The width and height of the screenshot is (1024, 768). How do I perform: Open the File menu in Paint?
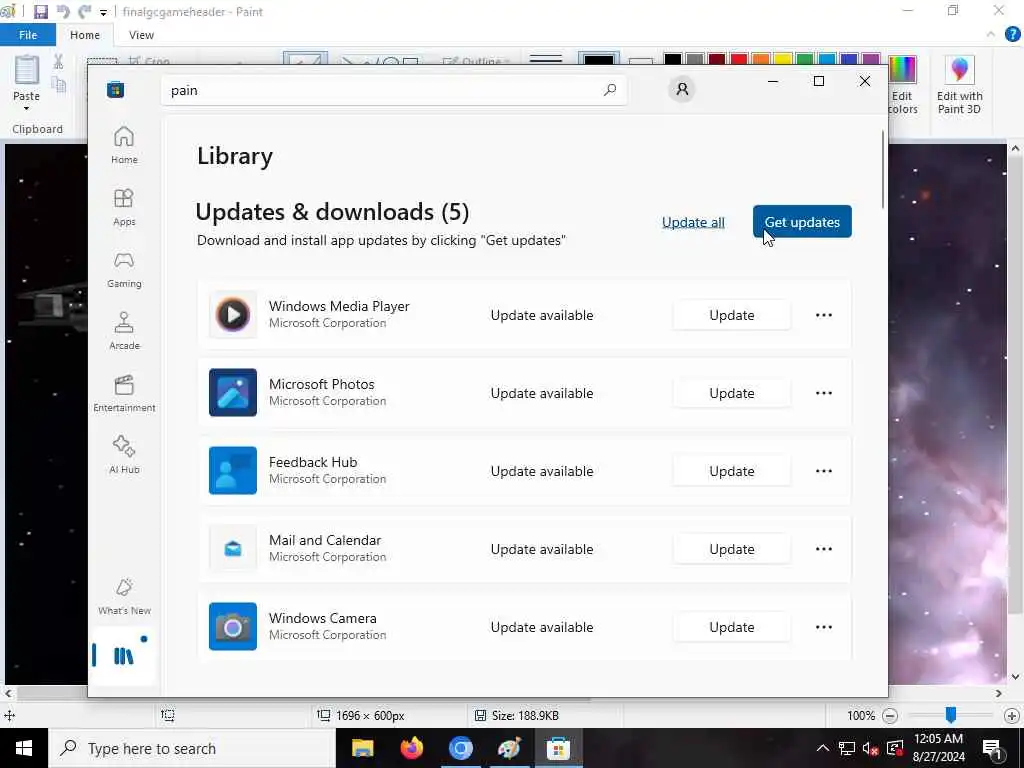click(28, 35)
